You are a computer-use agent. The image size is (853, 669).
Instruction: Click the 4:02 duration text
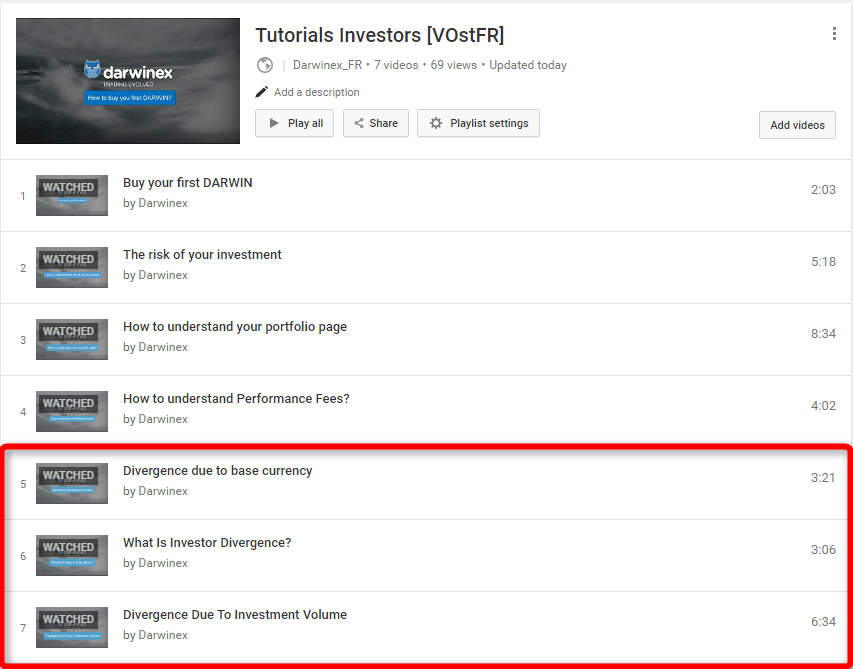(823, 406)
